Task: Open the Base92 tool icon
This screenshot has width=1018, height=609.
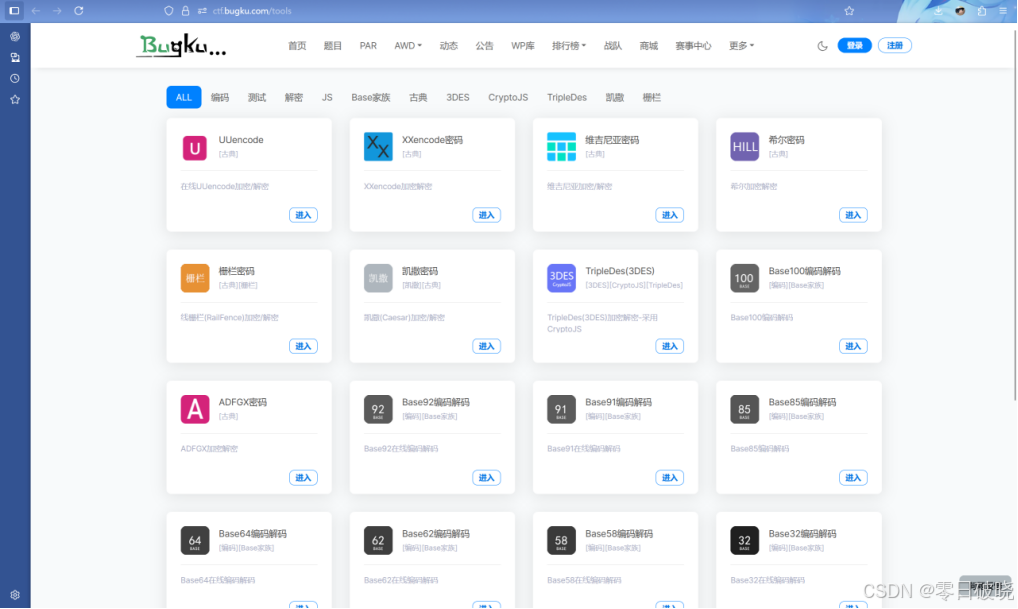Action: [x=378, y=410]
